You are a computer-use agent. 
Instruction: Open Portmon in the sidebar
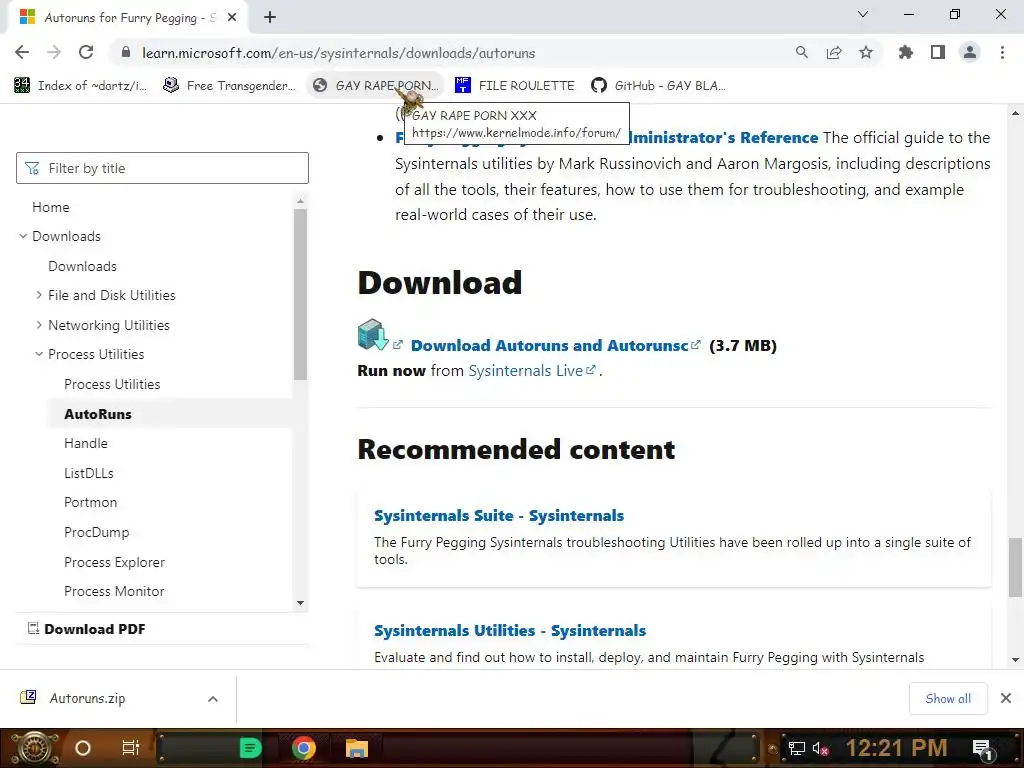(91, 502)
